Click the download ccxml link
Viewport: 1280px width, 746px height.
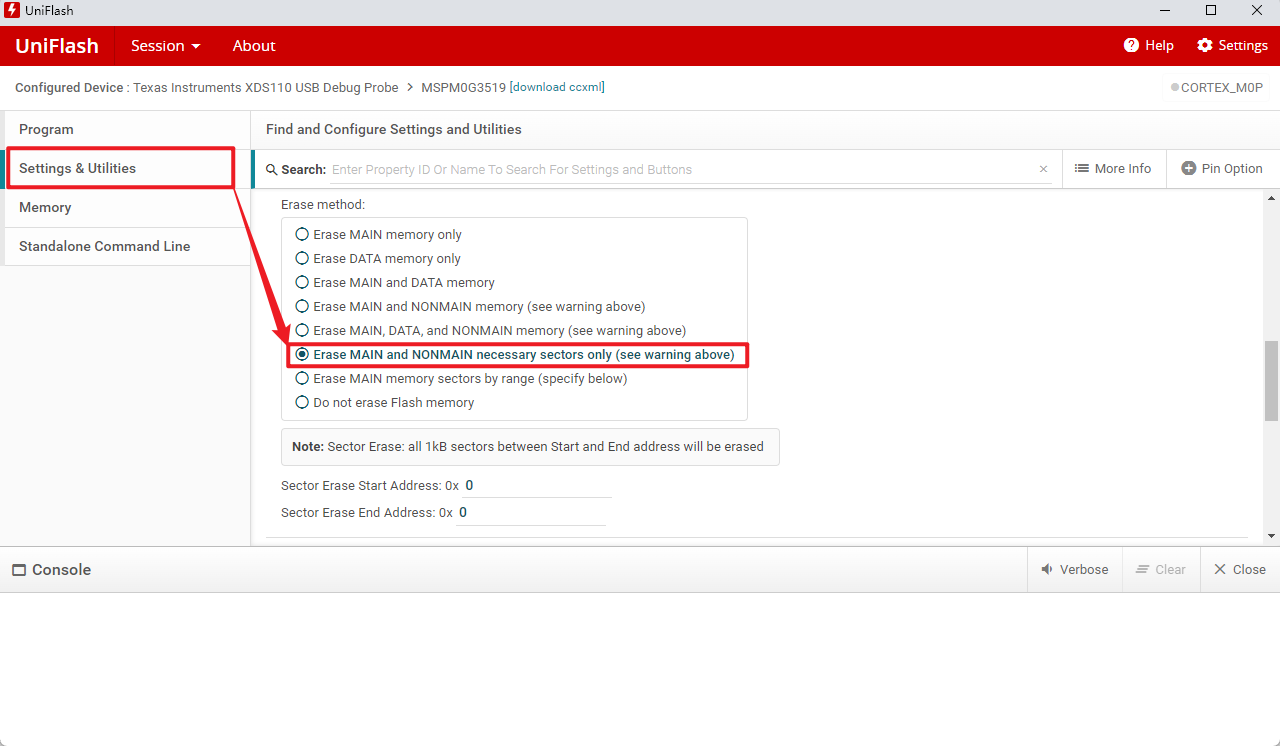point(557,87)
